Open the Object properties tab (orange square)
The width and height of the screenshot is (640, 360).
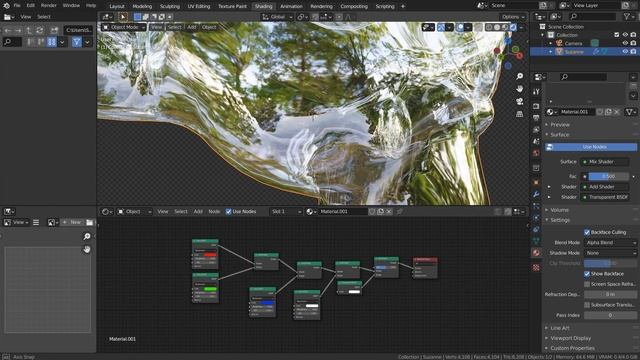click(536, 182)
